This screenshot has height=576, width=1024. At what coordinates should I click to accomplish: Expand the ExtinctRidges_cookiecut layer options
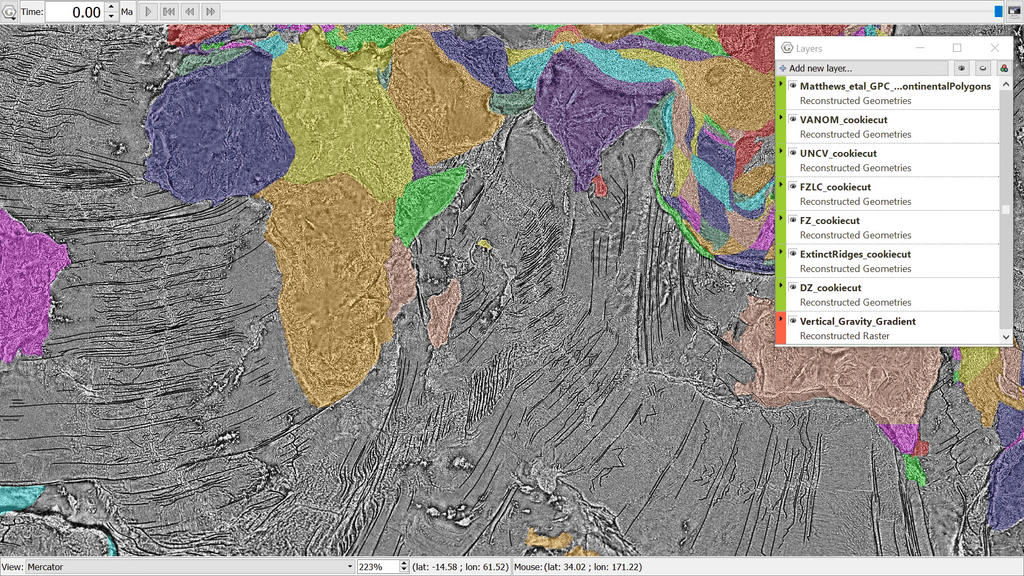pos(781,254)
